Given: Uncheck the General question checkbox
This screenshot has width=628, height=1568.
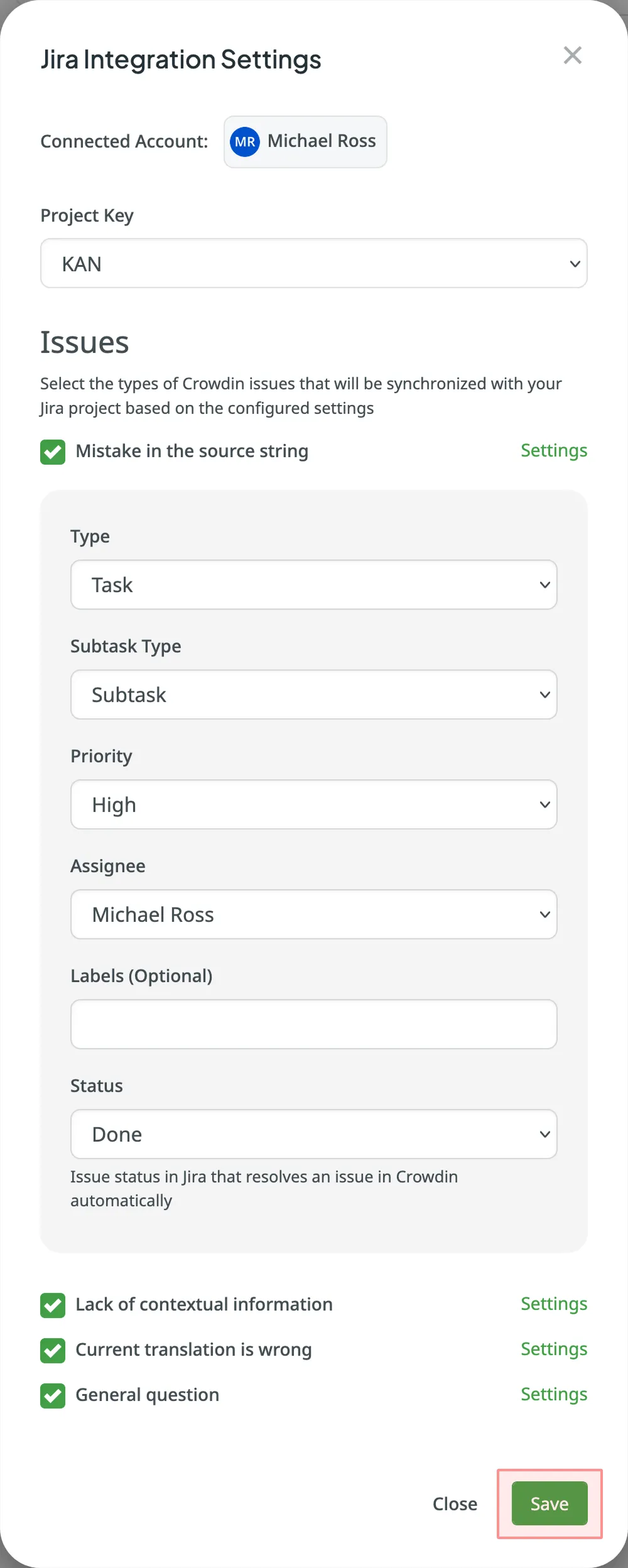Looking at the screenshot, I should click(53, 1395).
